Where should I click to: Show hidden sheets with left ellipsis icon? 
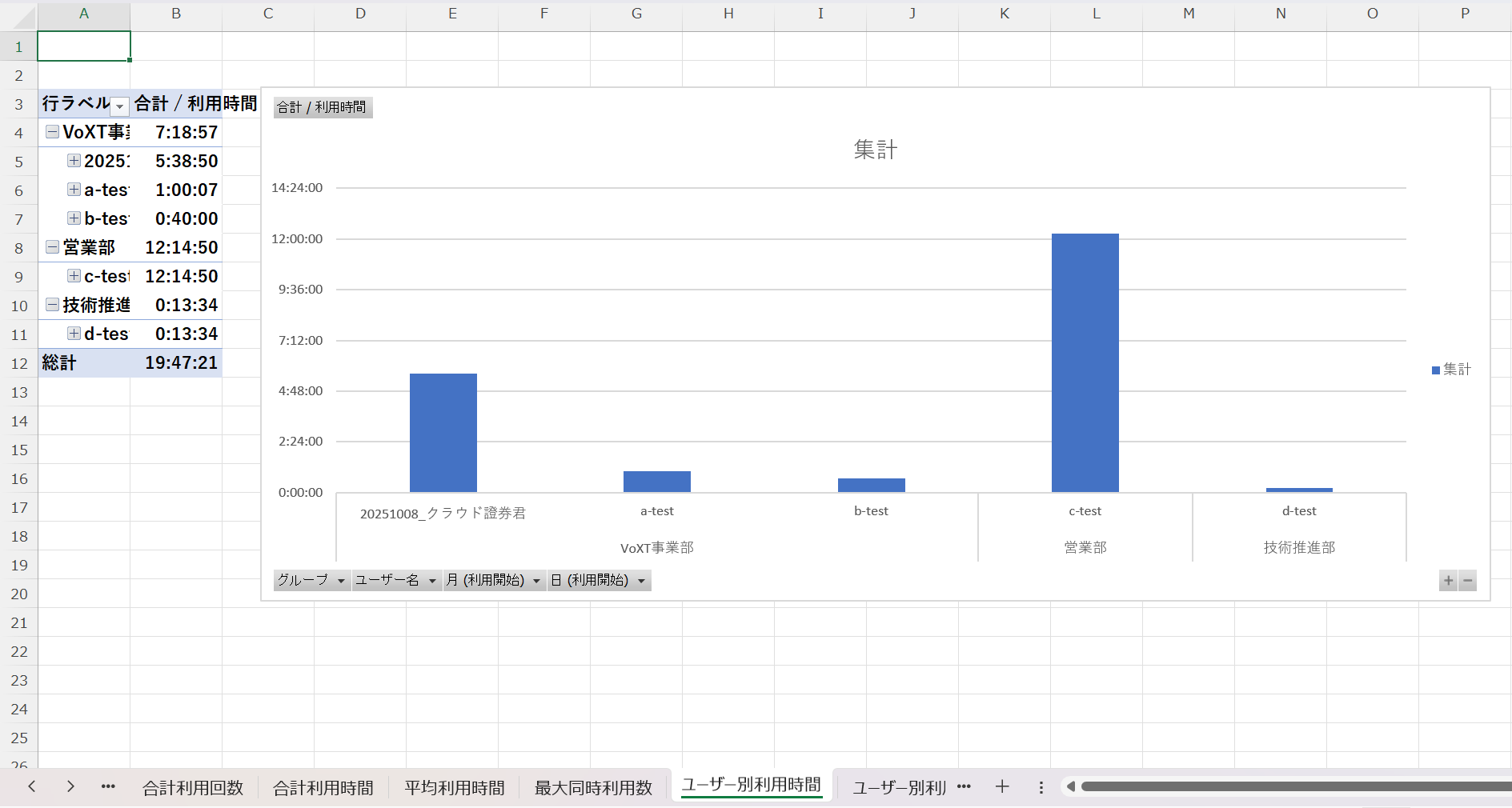108,787
